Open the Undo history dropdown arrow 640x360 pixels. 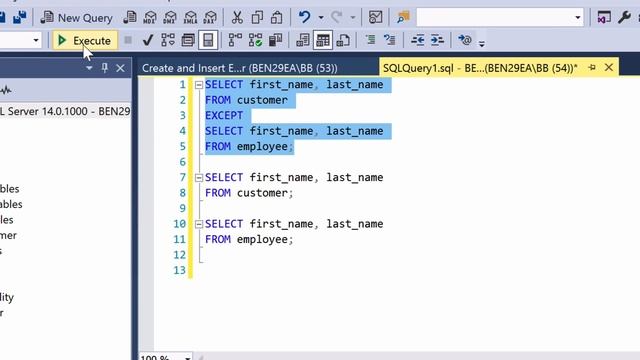click(321, 18)
